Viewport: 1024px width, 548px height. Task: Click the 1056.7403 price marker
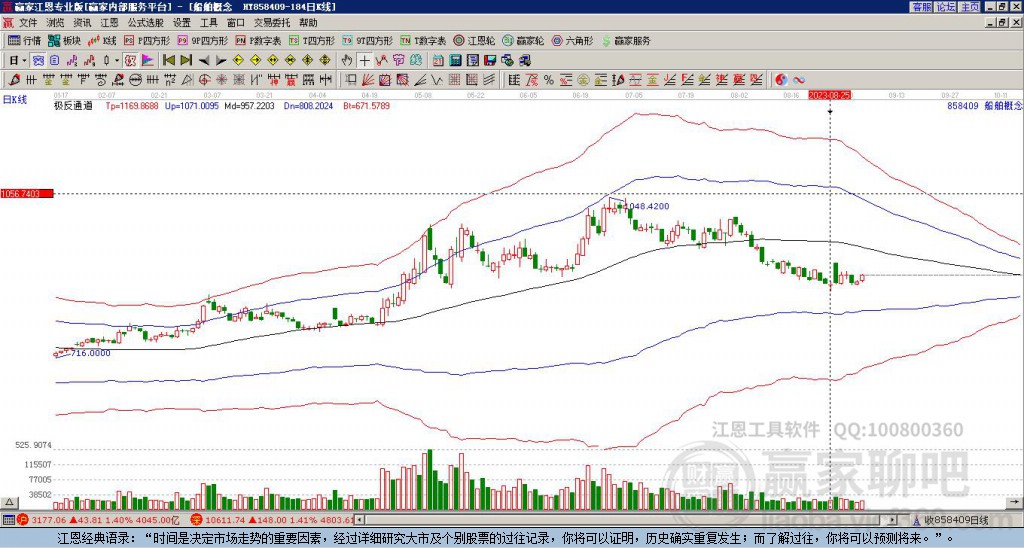click(x=27, y=194)
